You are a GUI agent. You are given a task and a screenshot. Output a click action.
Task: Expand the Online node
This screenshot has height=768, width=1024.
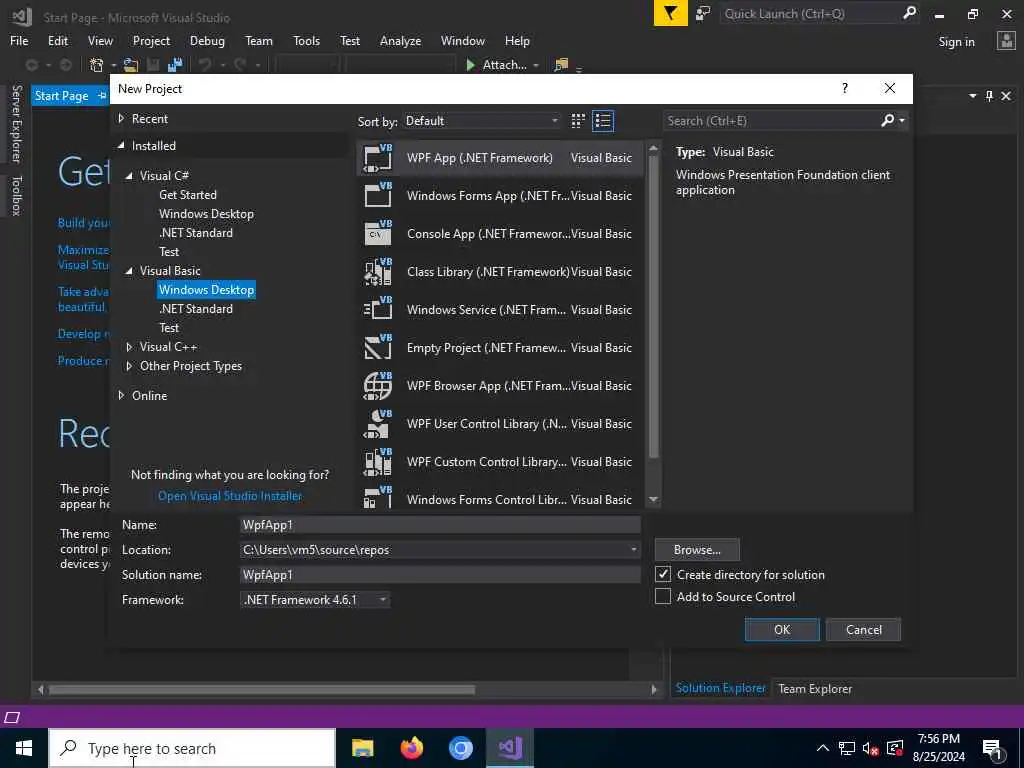(121, 395)
